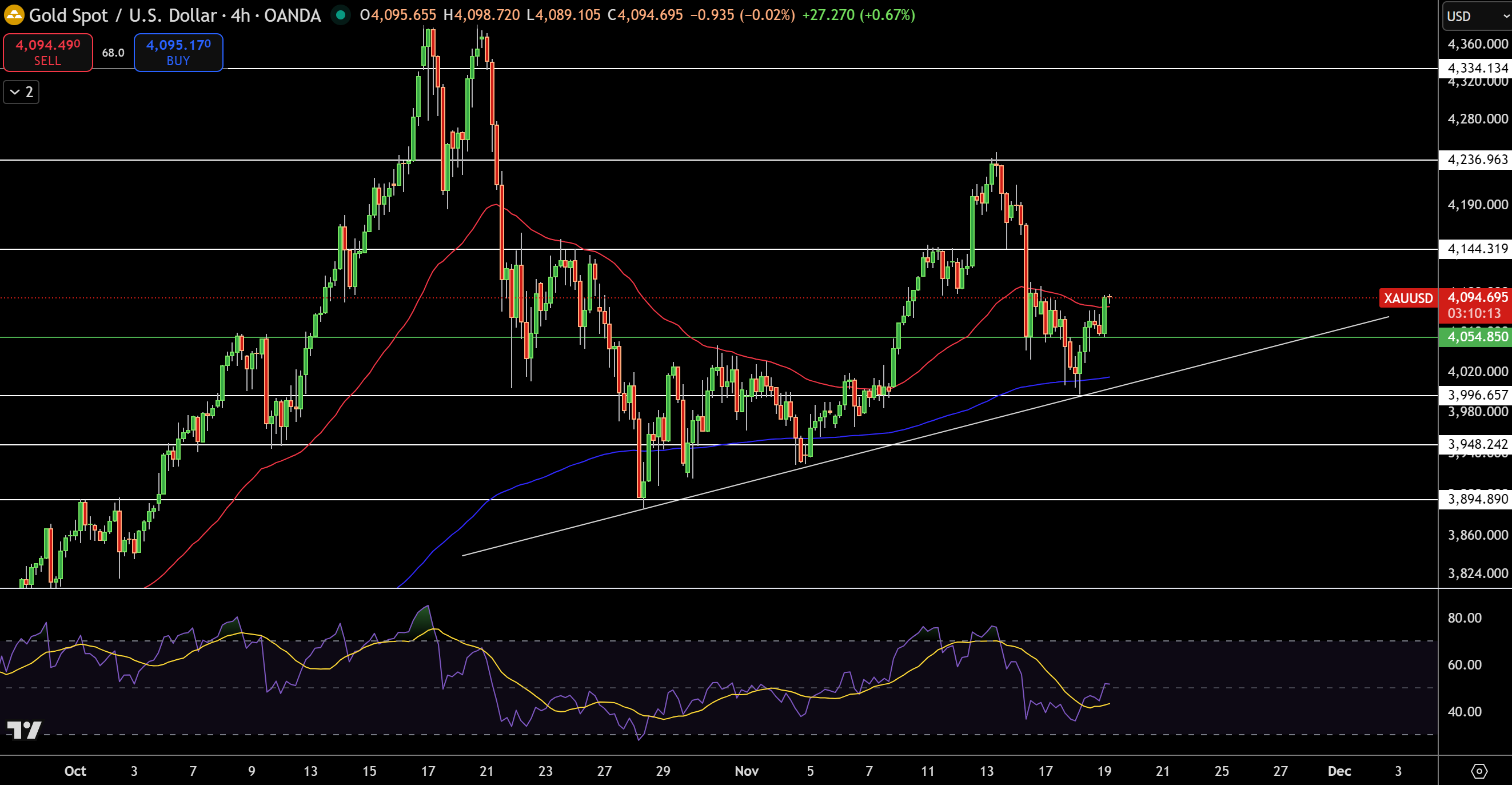Click the 4,334.134 price scale label
This screenshot has width=1512, height=785.
click(x=1476, y=68)
